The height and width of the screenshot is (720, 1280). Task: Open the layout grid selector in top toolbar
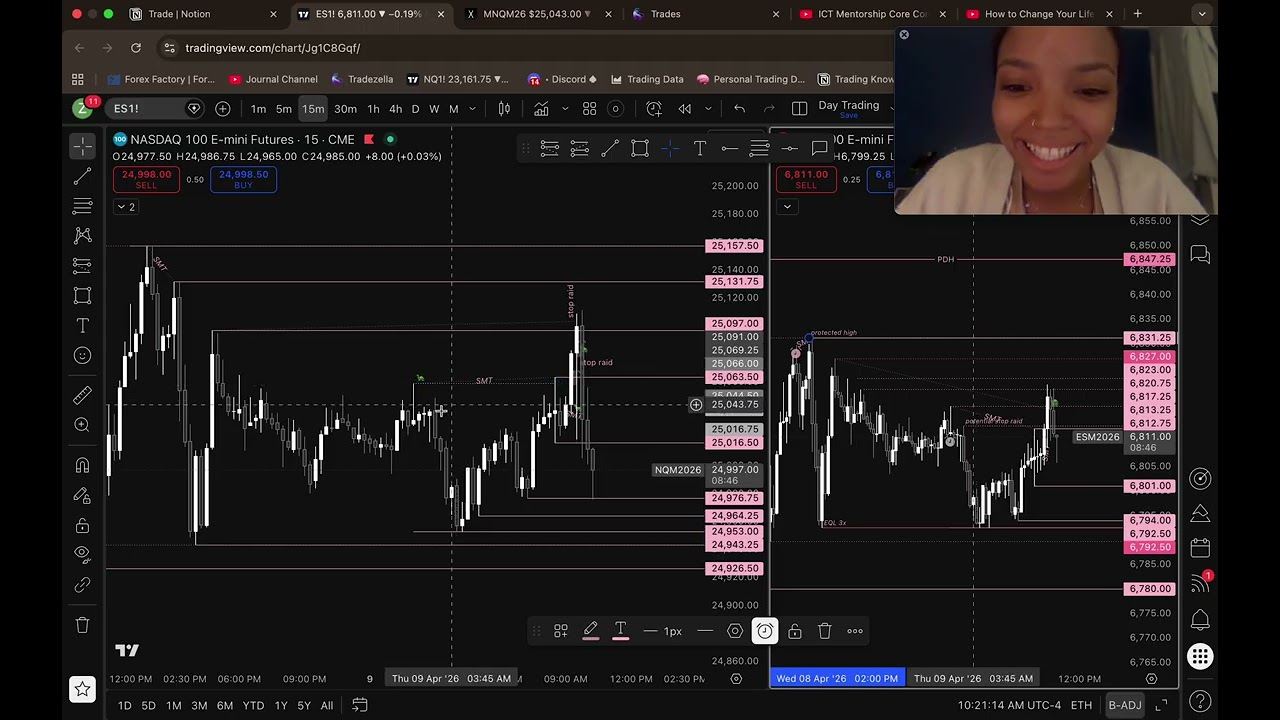pyautogui.click(x=590, y=108)
